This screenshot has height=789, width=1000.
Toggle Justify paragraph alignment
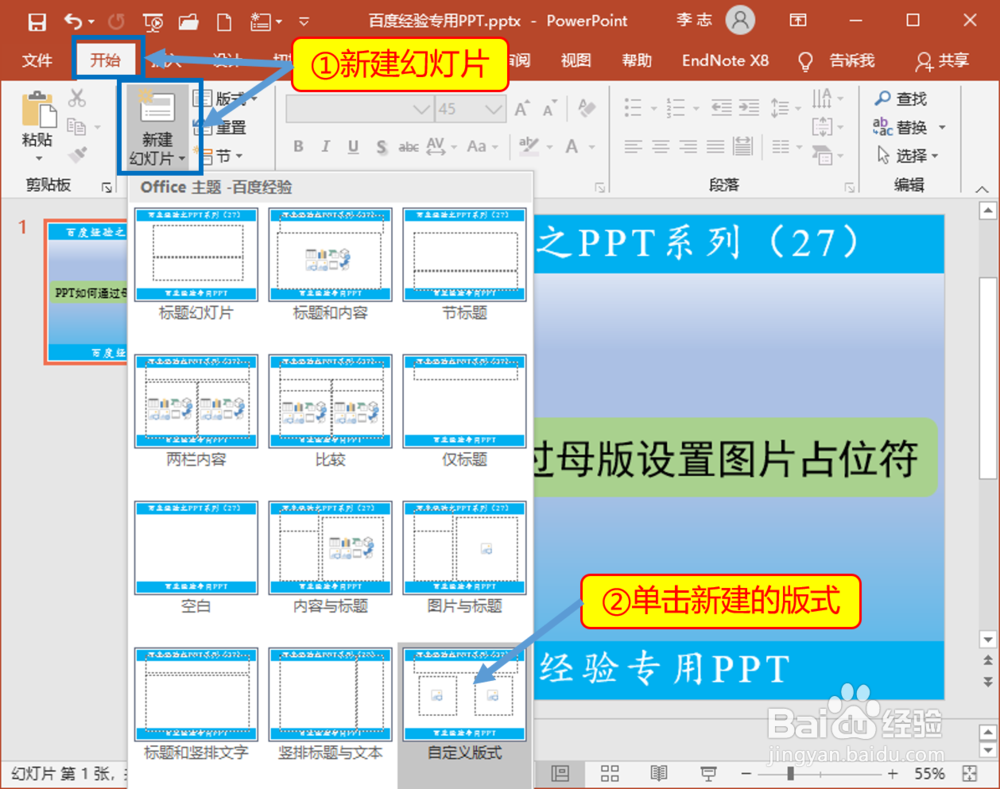(x=715, y=147)
